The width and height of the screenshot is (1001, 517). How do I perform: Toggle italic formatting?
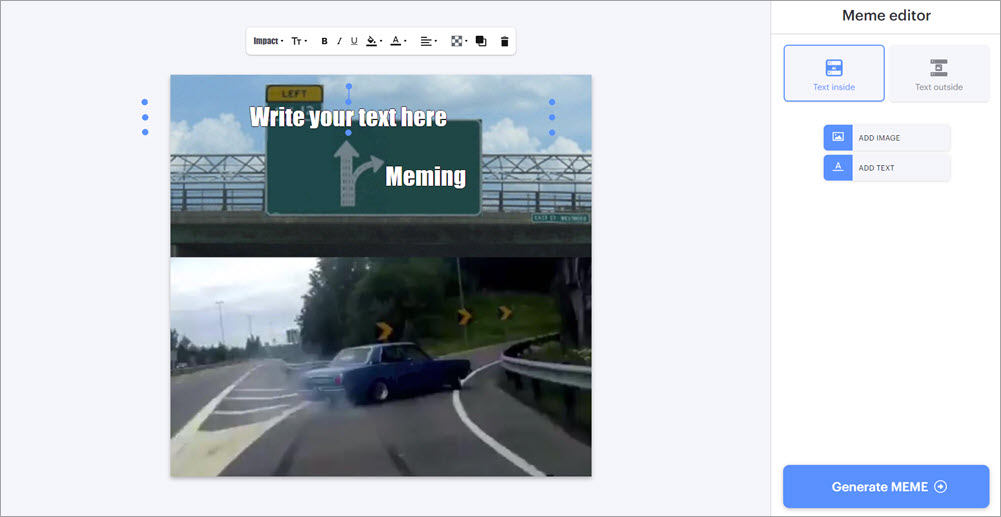(x=339, y=41)
